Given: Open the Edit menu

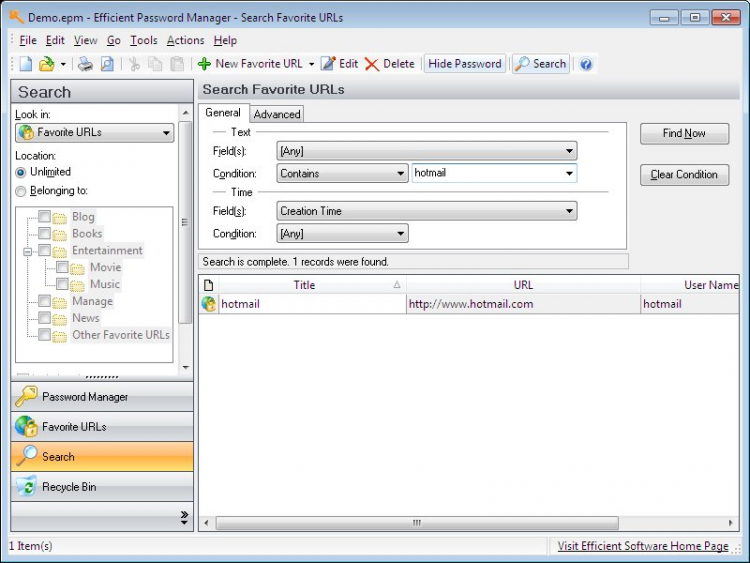Looking at the screenshot, I should tap(55, 40).
